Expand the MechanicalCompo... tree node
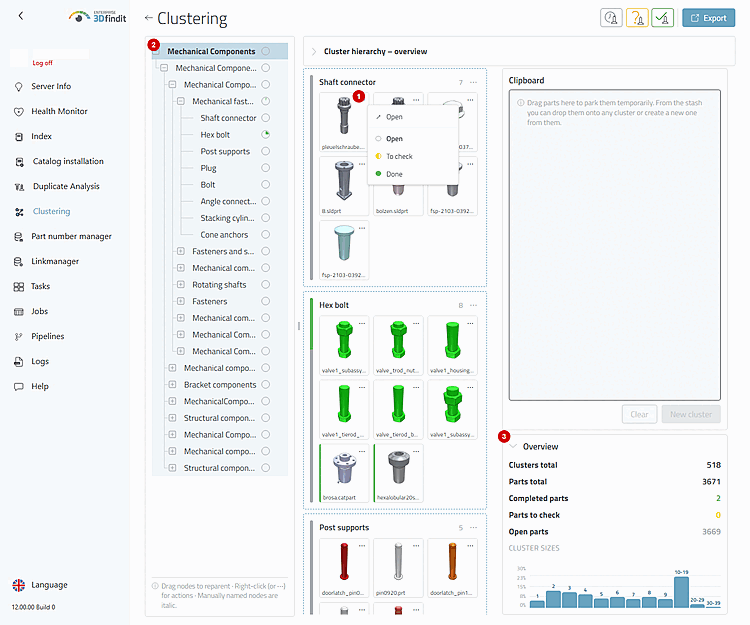 tap(172, 401)
